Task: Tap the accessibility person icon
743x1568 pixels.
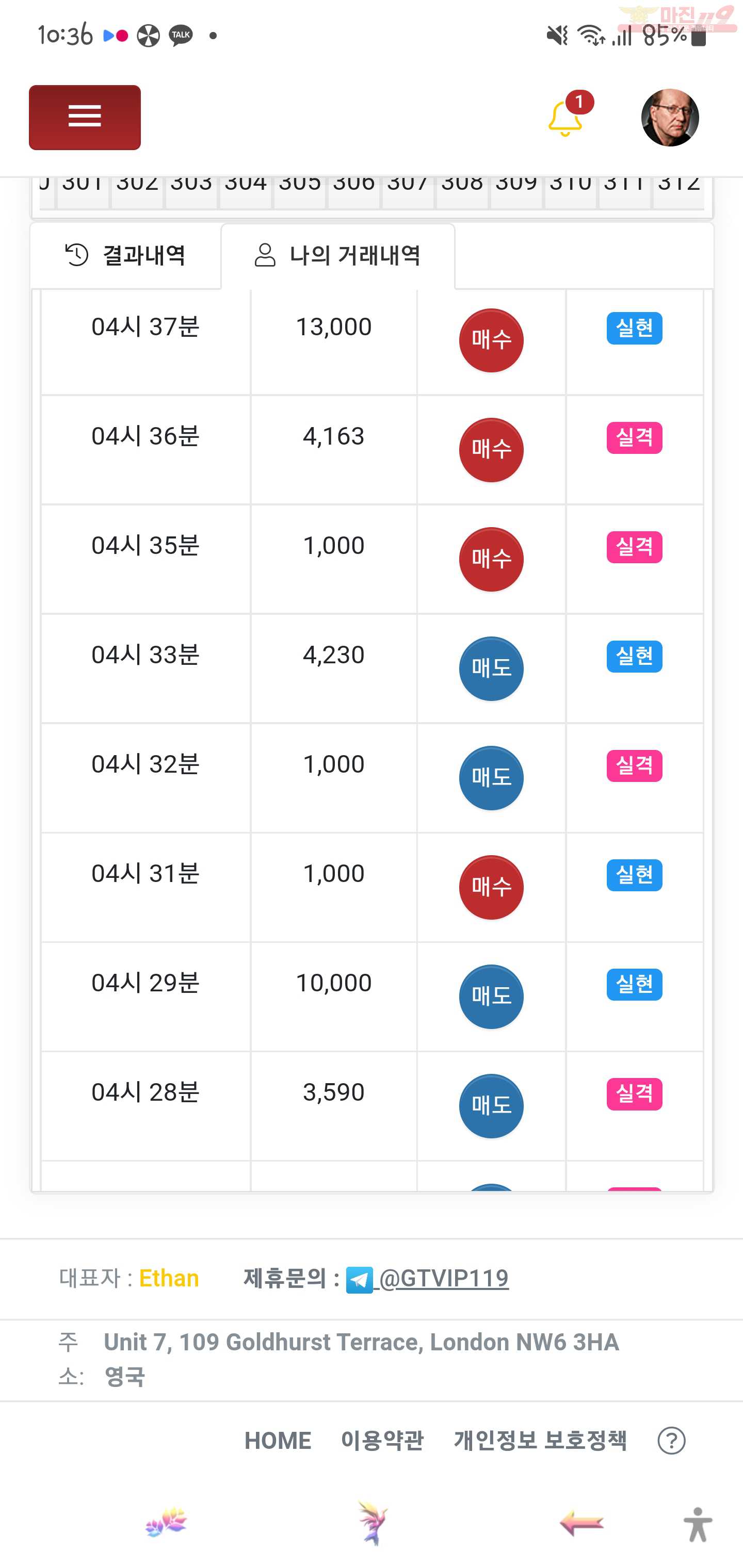Action: 698,1525
